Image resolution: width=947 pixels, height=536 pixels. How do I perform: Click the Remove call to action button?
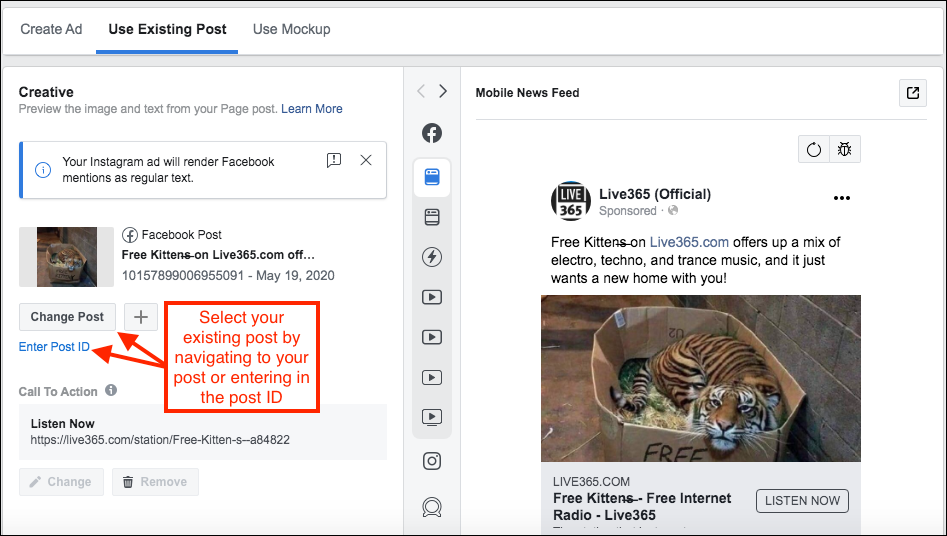[155, 482]
